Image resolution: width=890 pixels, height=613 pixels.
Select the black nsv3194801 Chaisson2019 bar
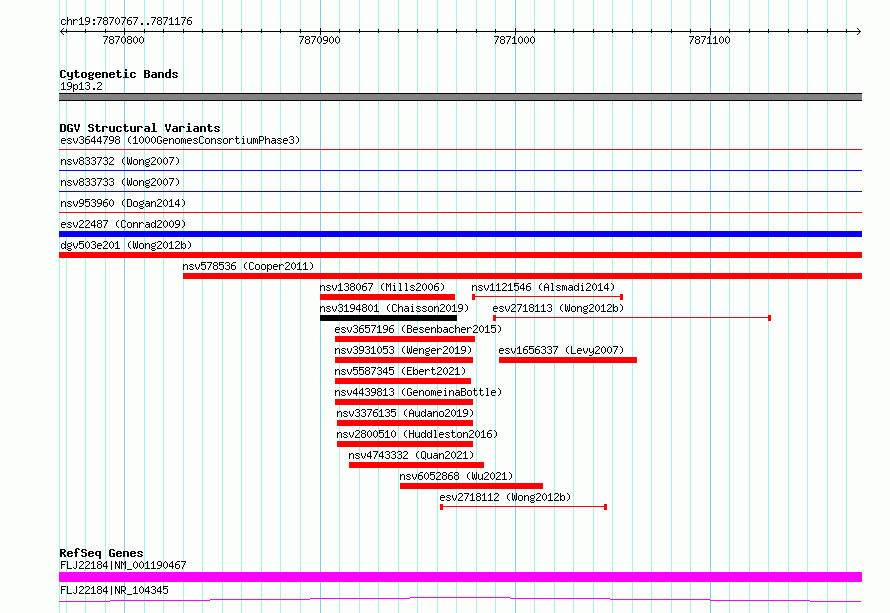388,318
